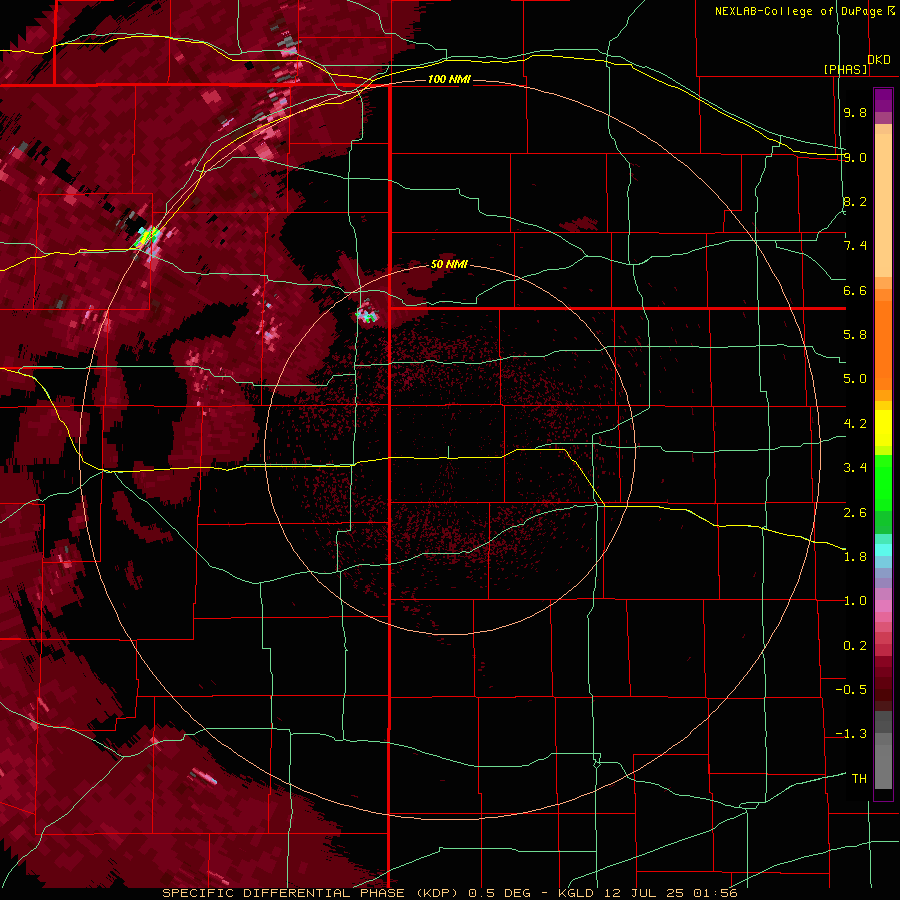Click the 7.4 scale value
Viewport: 900px width, 900px height.
click(x=855, y=246)
